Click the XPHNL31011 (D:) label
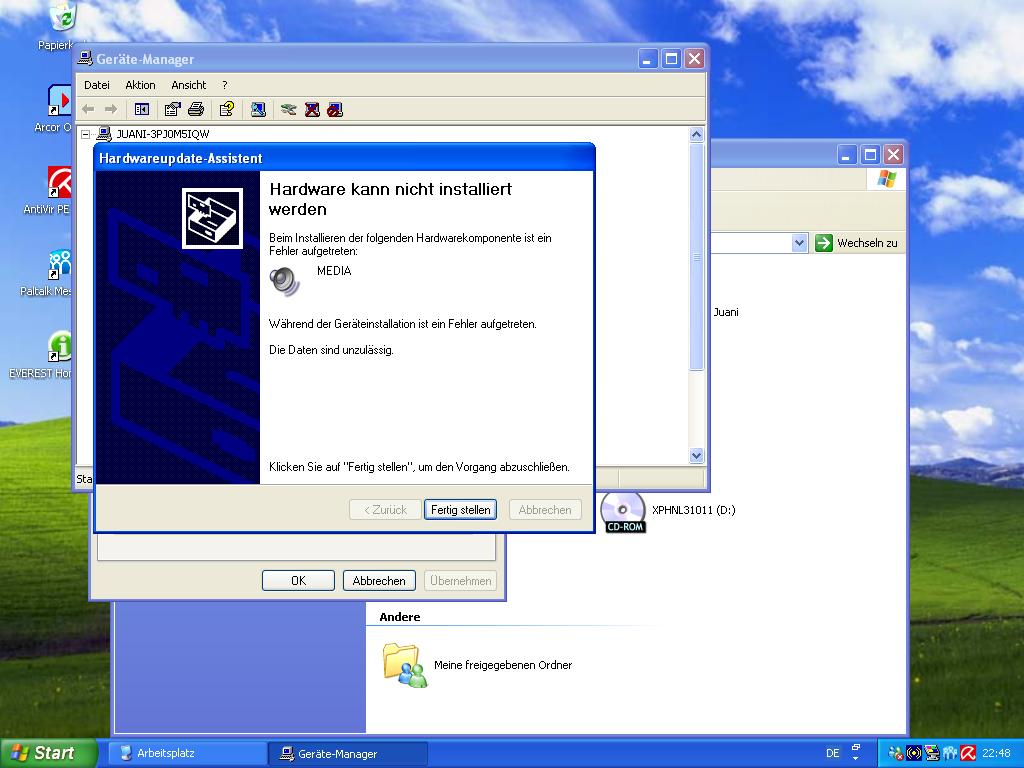The image size is (1024, 768). click(694, 510)
